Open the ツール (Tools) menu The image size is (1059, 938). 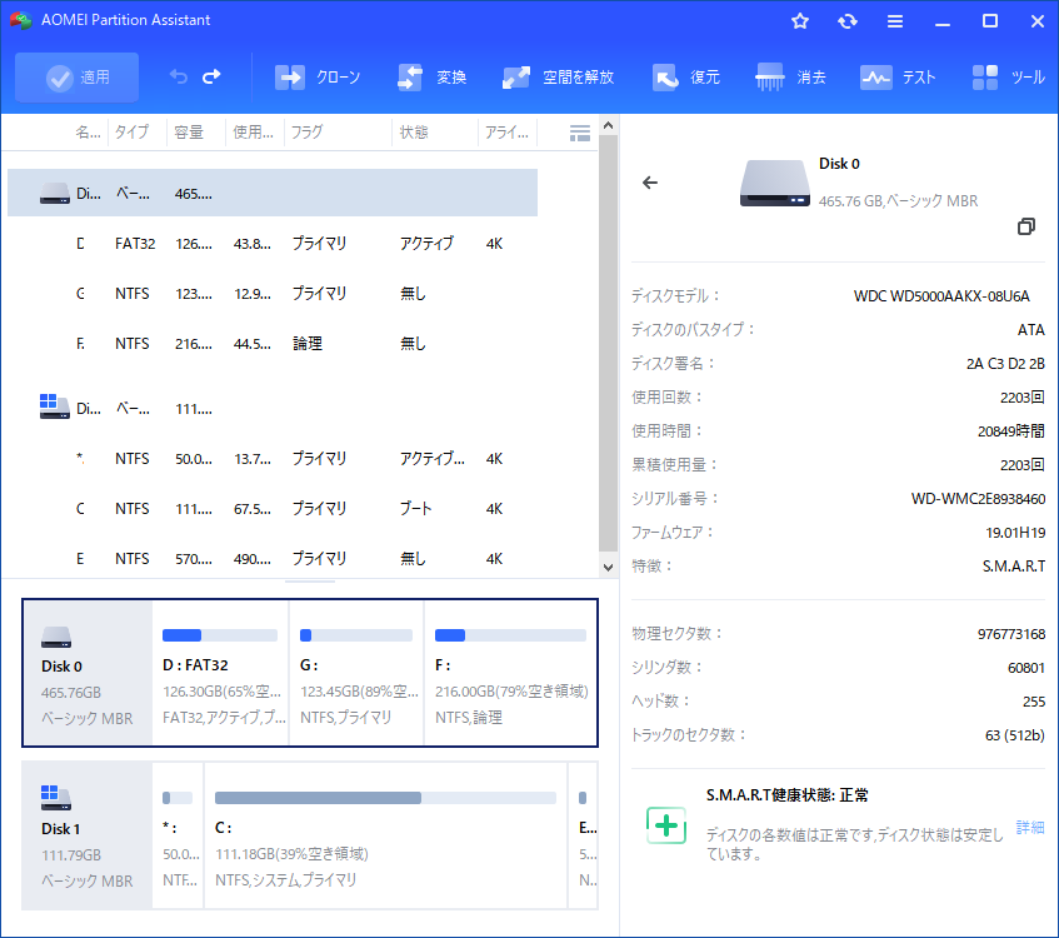[x=1008, y=77]
